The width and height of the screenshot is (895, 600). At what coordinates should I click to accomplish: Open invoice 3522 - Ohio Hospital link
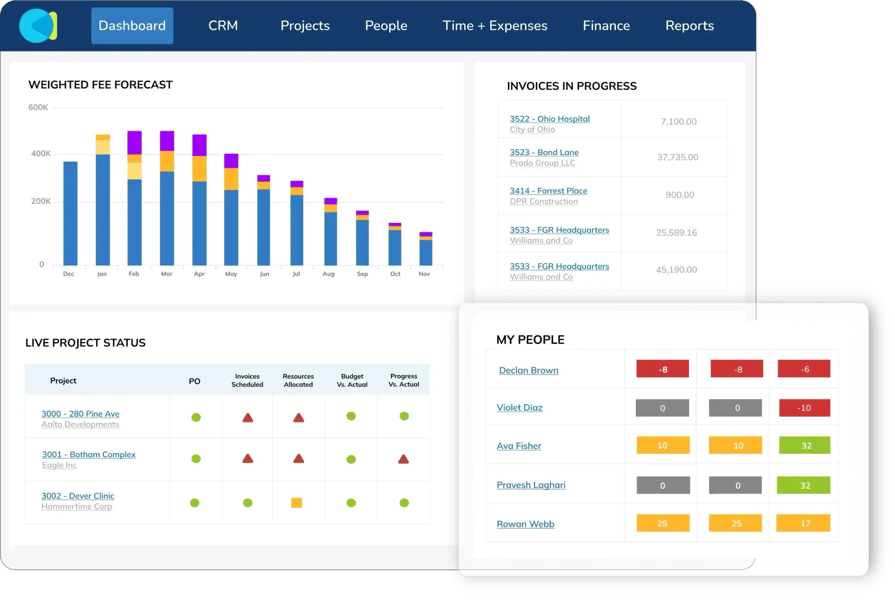[x=549, y=119]
